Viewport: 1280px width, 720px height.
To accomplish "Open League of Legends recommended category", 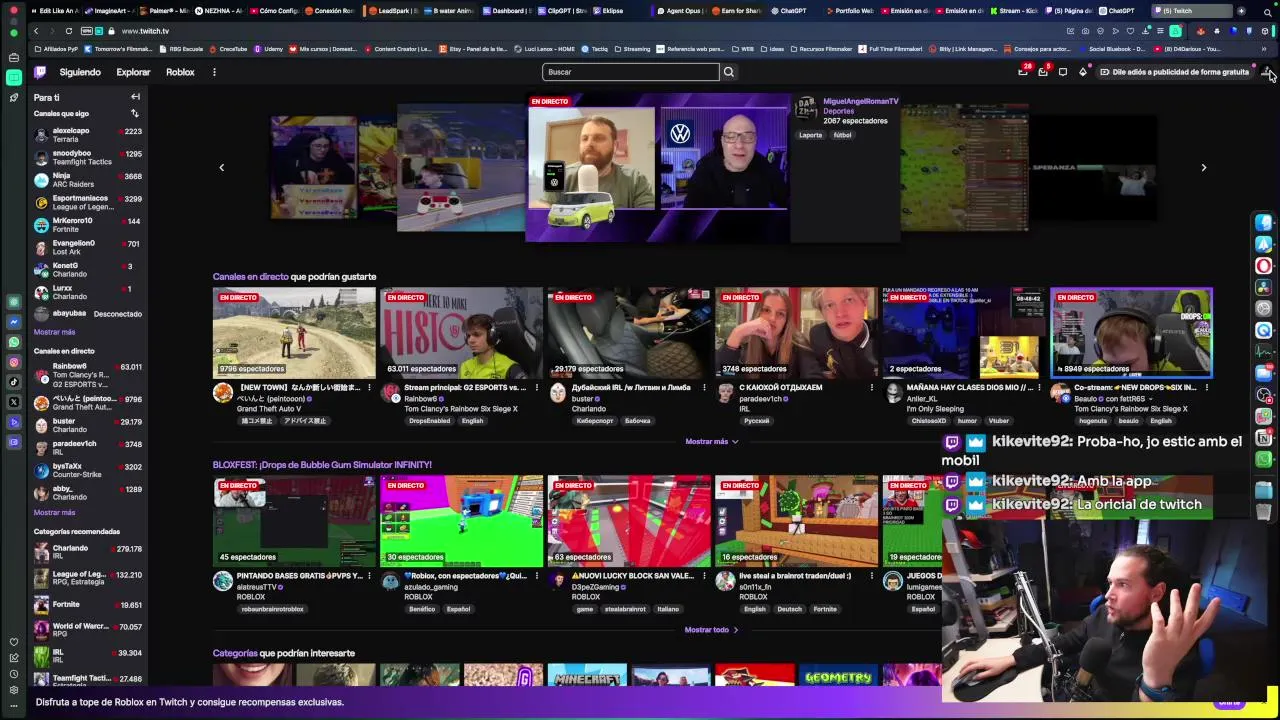I will 87,578.
